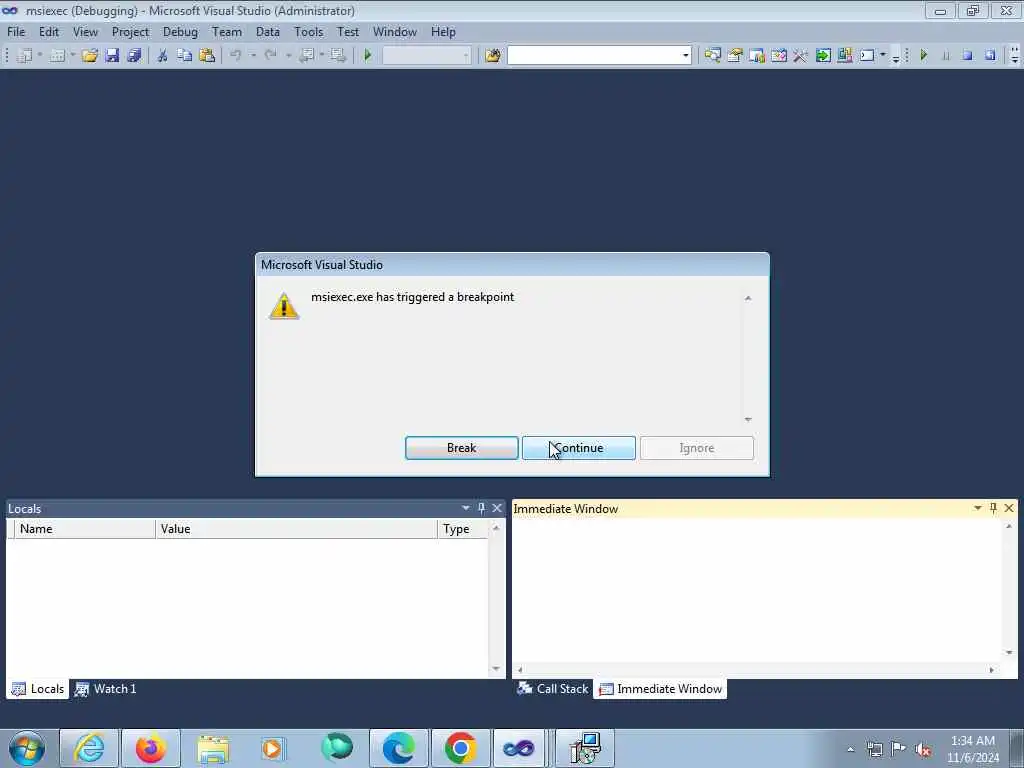Click the Continue button in dialog
1024x768 pixels.
point(579,448)
